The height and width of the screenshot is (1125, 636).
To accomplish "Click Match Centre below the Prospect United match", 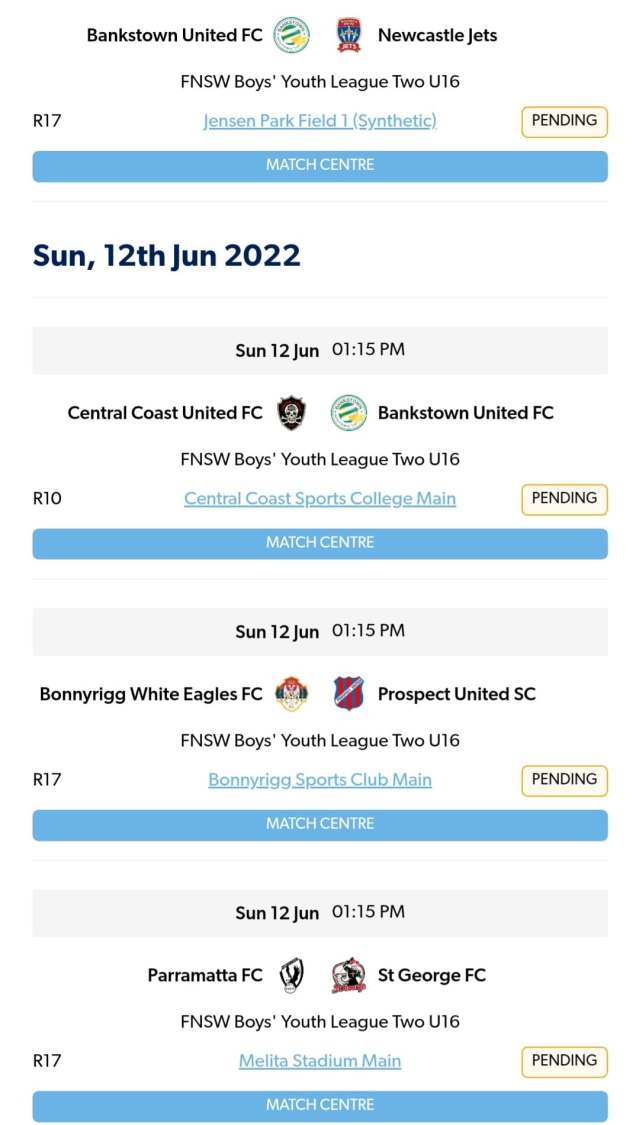I will point(319,824).
